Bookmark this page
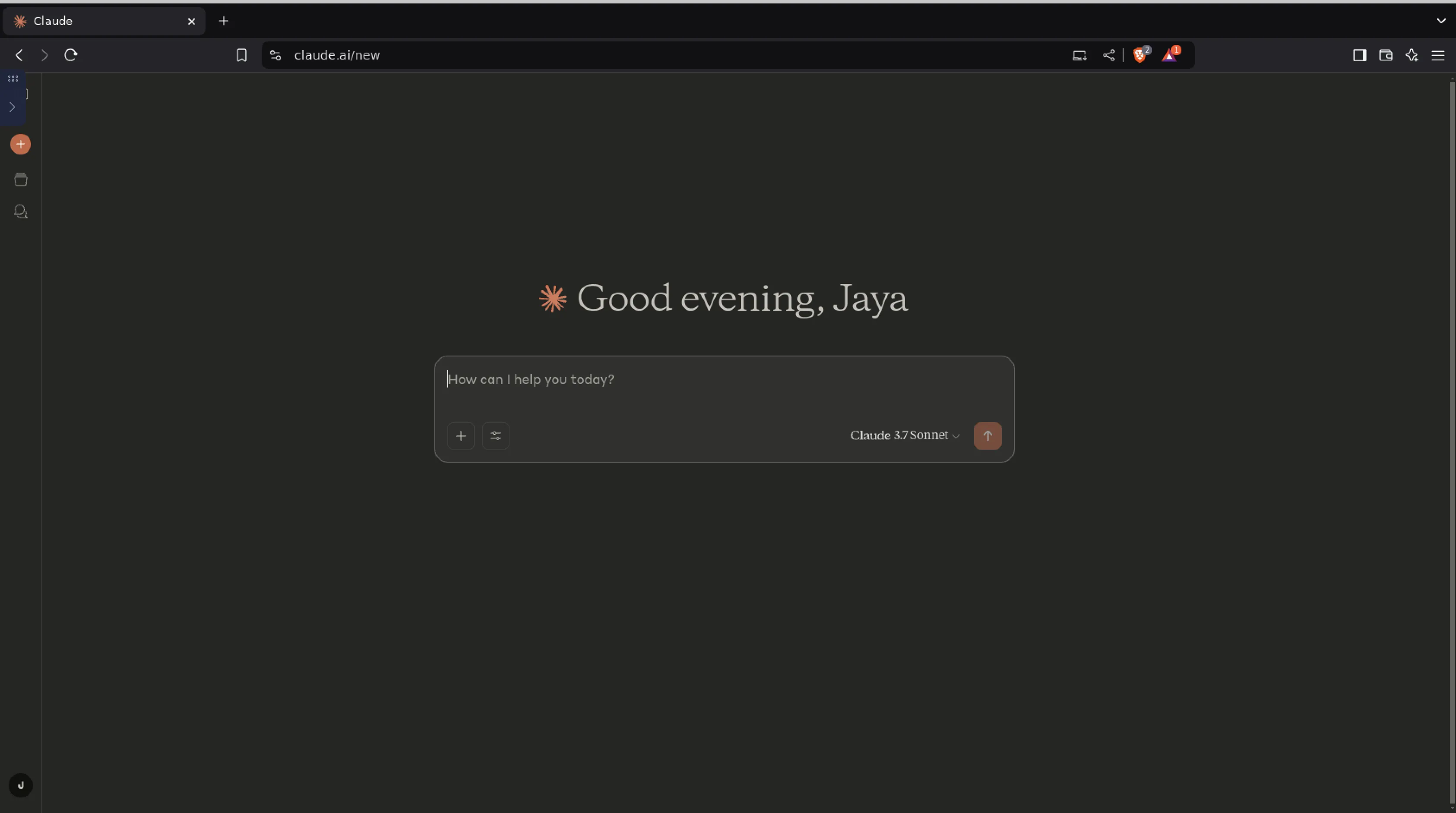Viewport: 1456px width, 813px height. tap(241, 55)
